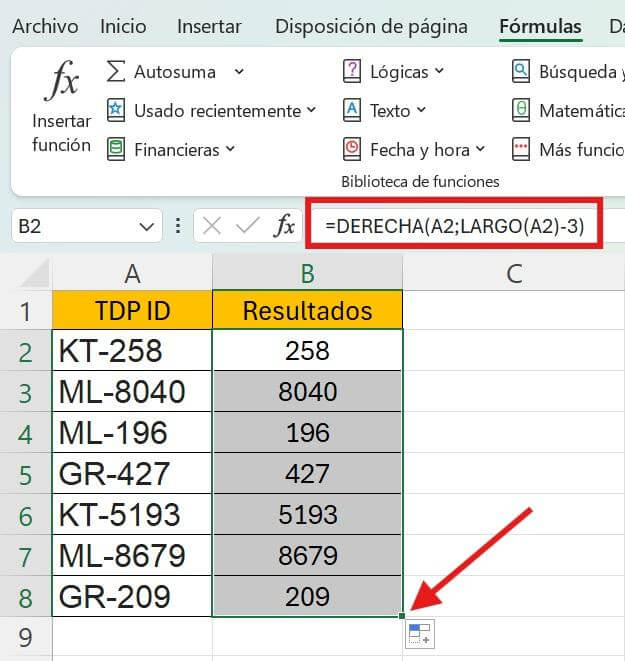
Task: Select cell containing ML-196
Action: tap(132, 433)
